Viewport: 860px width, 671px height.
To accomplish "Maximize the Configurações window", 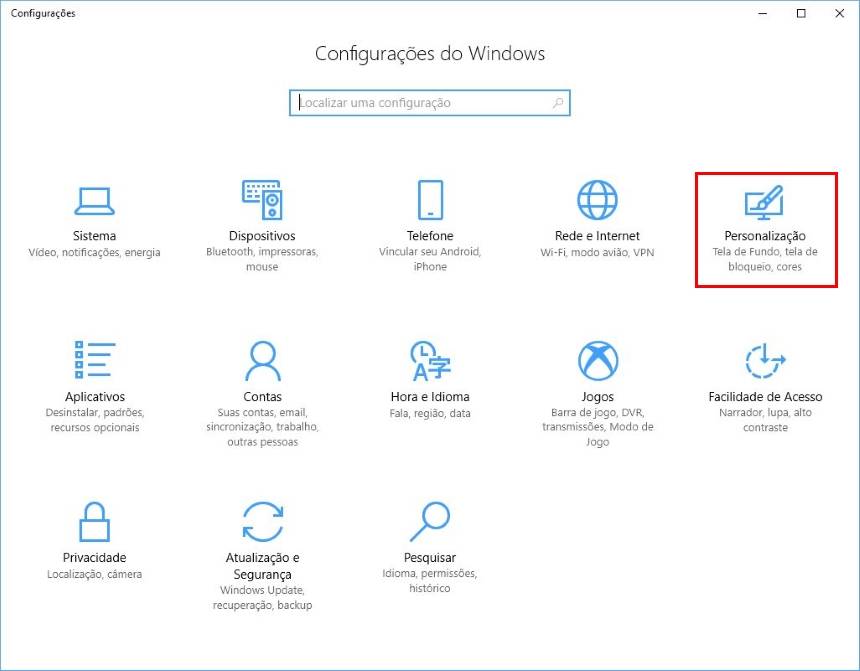I will coord(800,13).
